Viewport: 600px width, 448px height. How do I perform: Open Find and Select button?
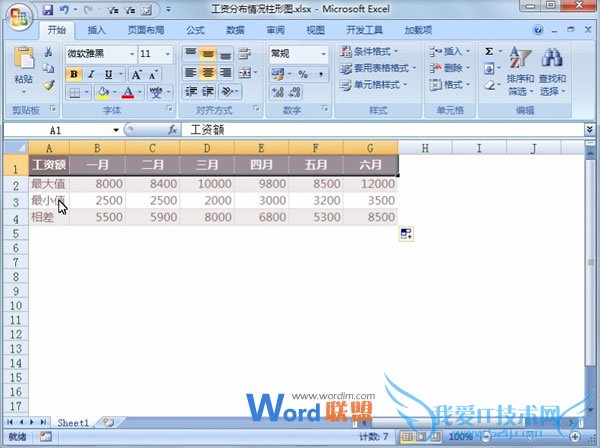pyautogui.click(x=552, y=72)
